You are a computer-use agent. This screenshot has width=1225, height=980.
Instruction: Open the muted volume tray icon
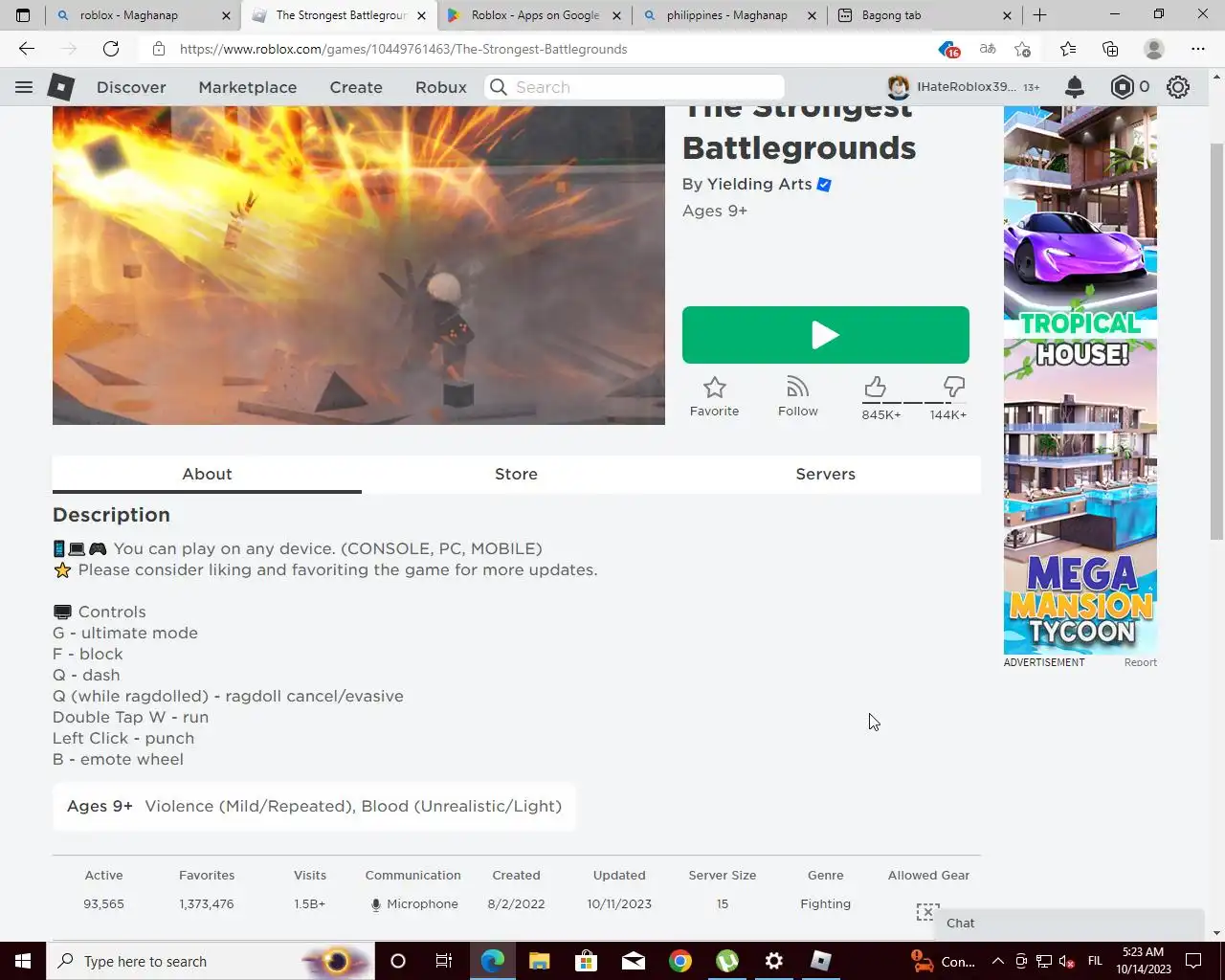coord(1067,961)
